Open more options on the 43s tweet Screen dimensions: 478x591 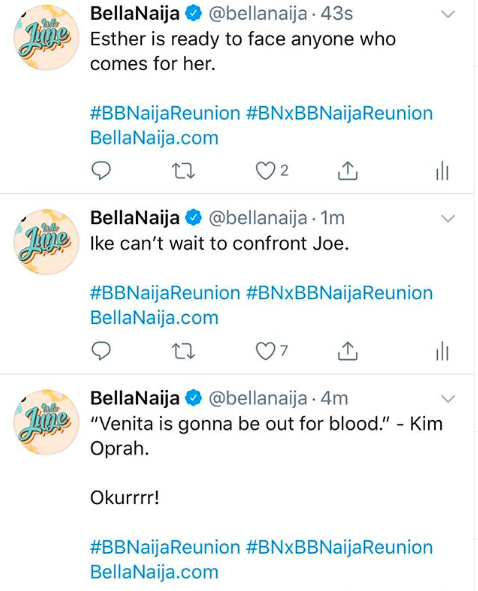(448, 14)
